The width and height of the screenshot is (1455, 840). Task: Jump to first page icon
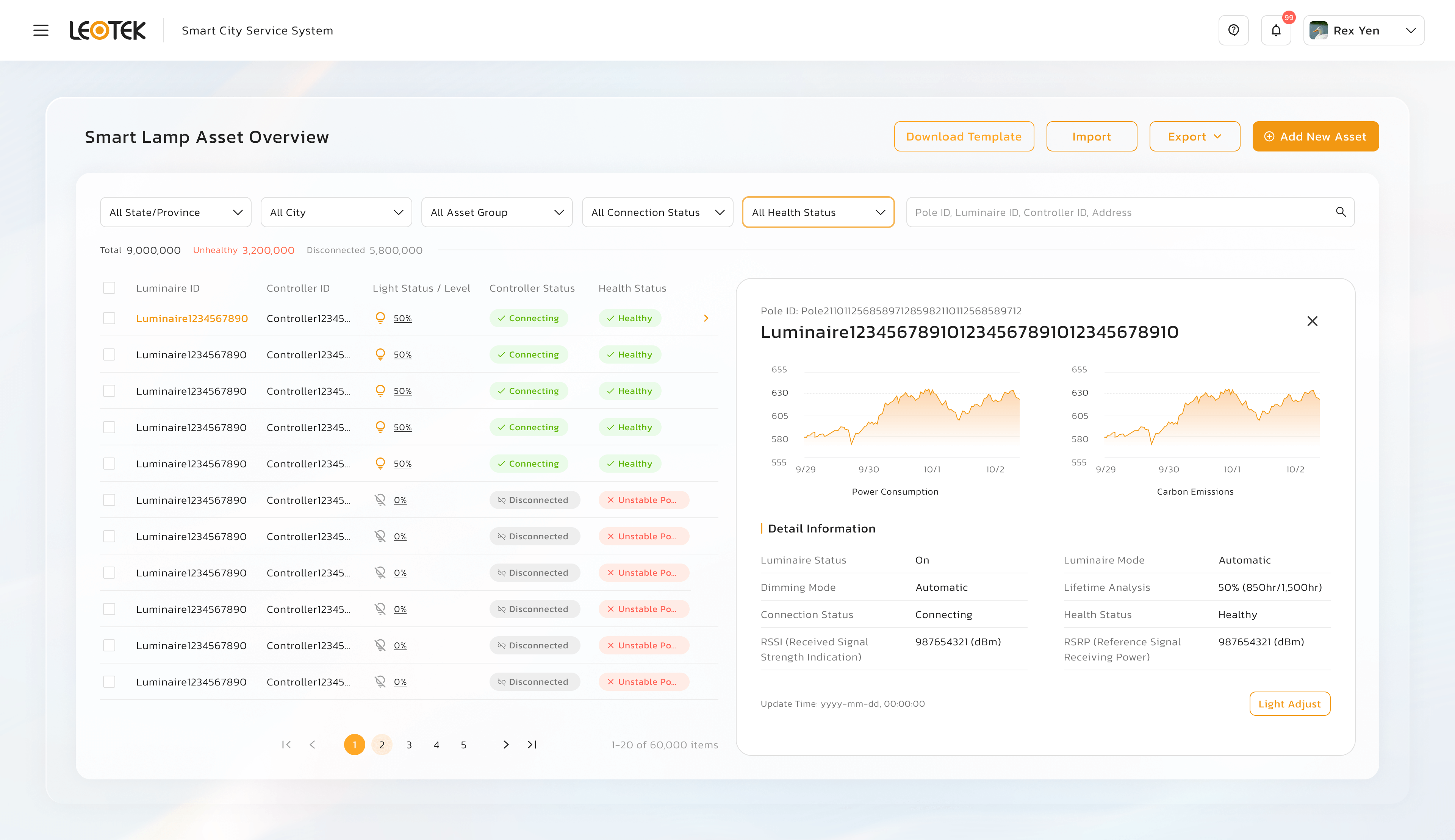[286, 745]
